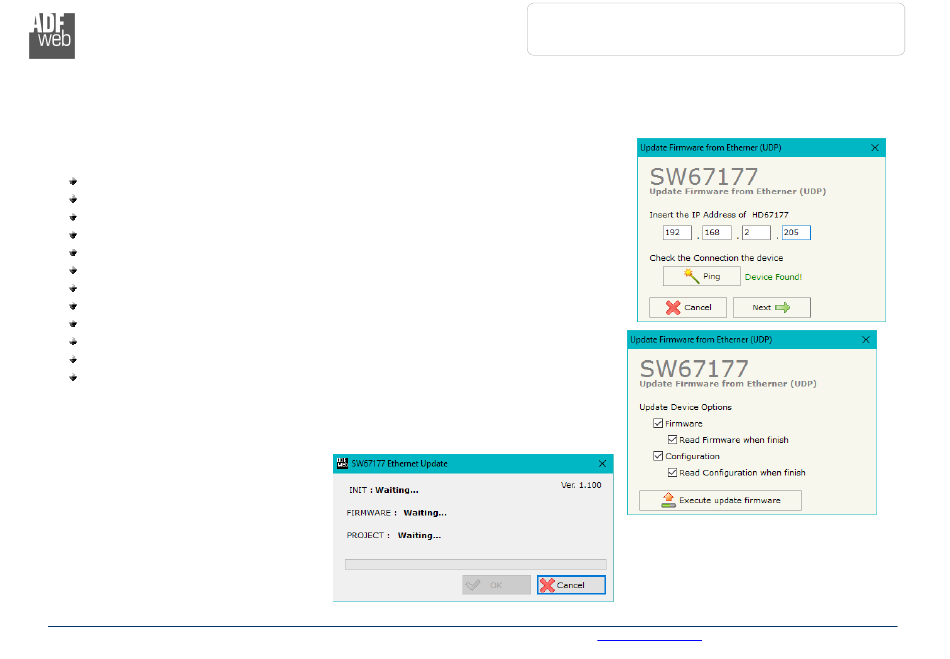Toggle the Firmware checkbox
Image resolution: width=950 pixels, height=659 pixels.
pyautogui.click(x=658, y=423)
